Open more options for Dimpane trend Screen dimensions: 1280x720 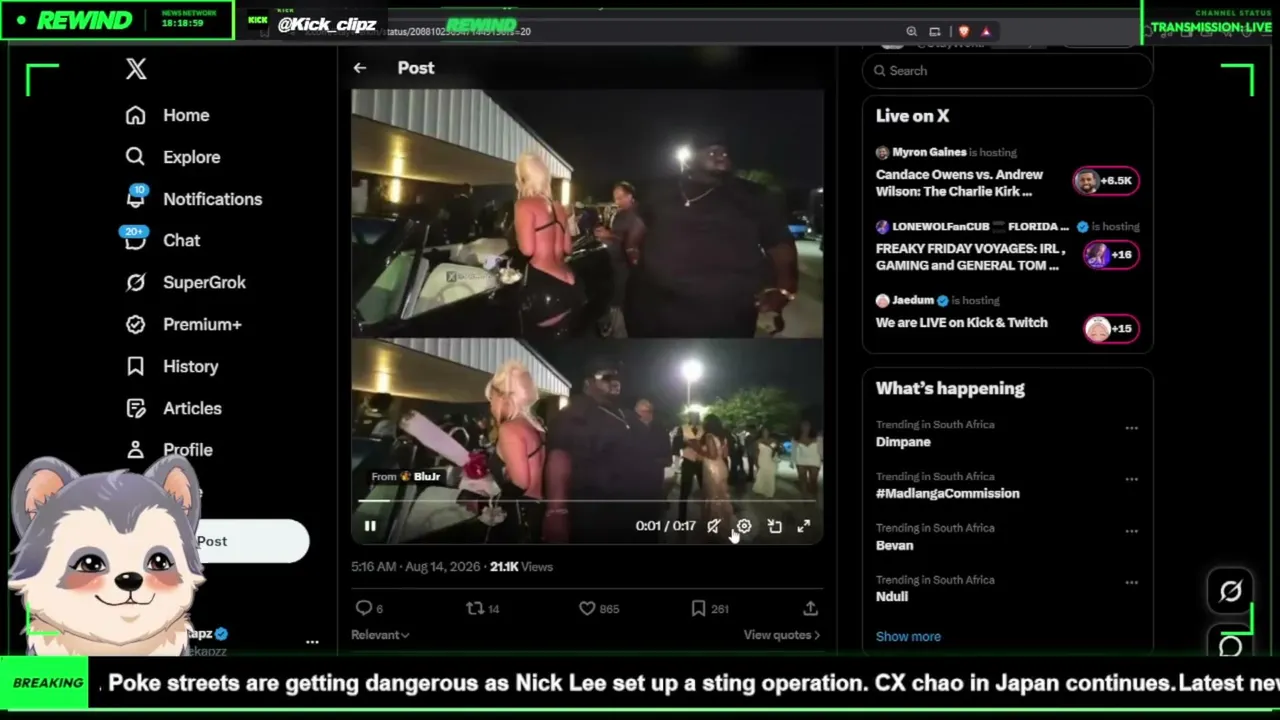click(1131, 428)
